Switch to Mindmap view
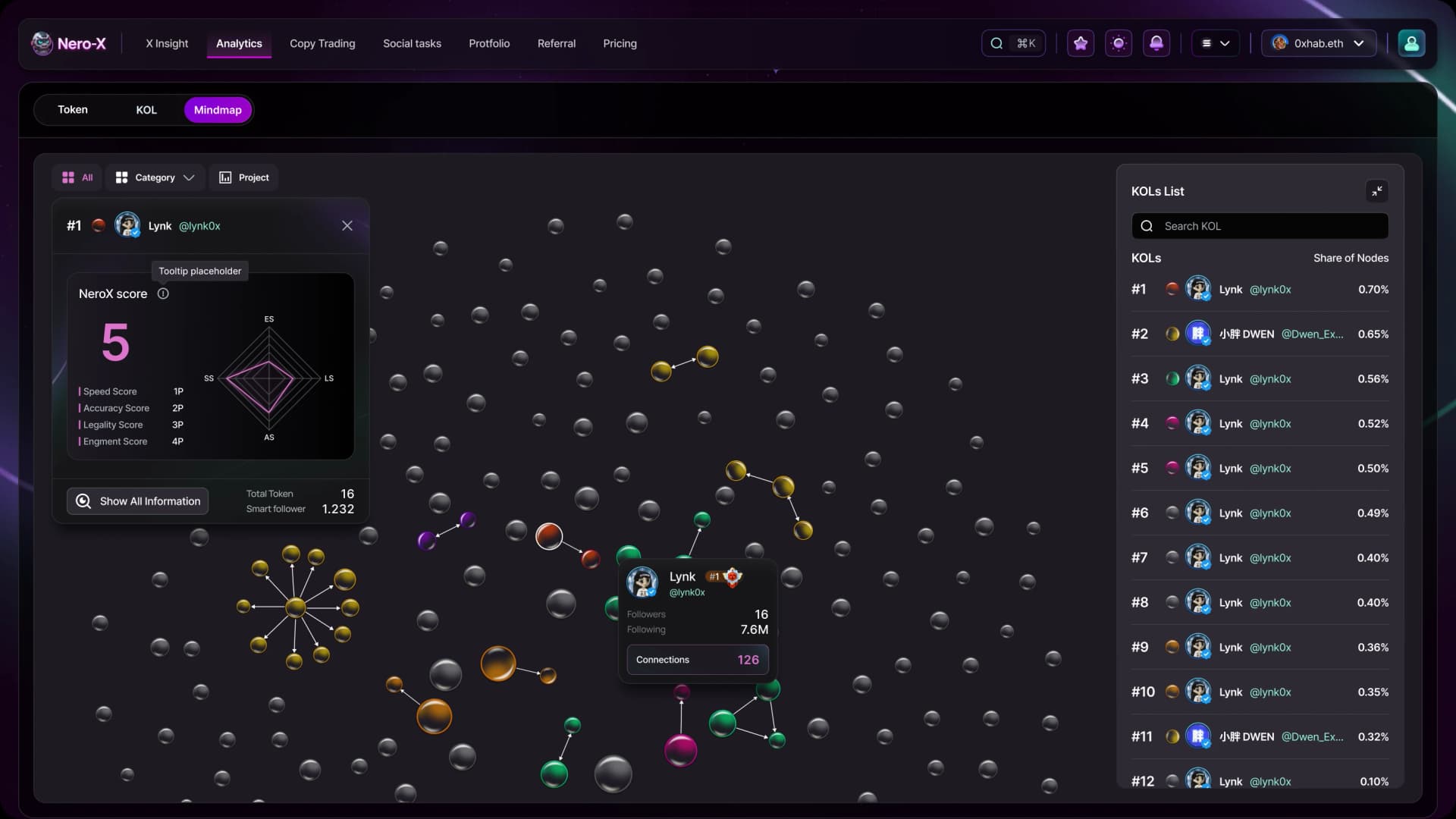1456x819 pixels. pos(217,110)
